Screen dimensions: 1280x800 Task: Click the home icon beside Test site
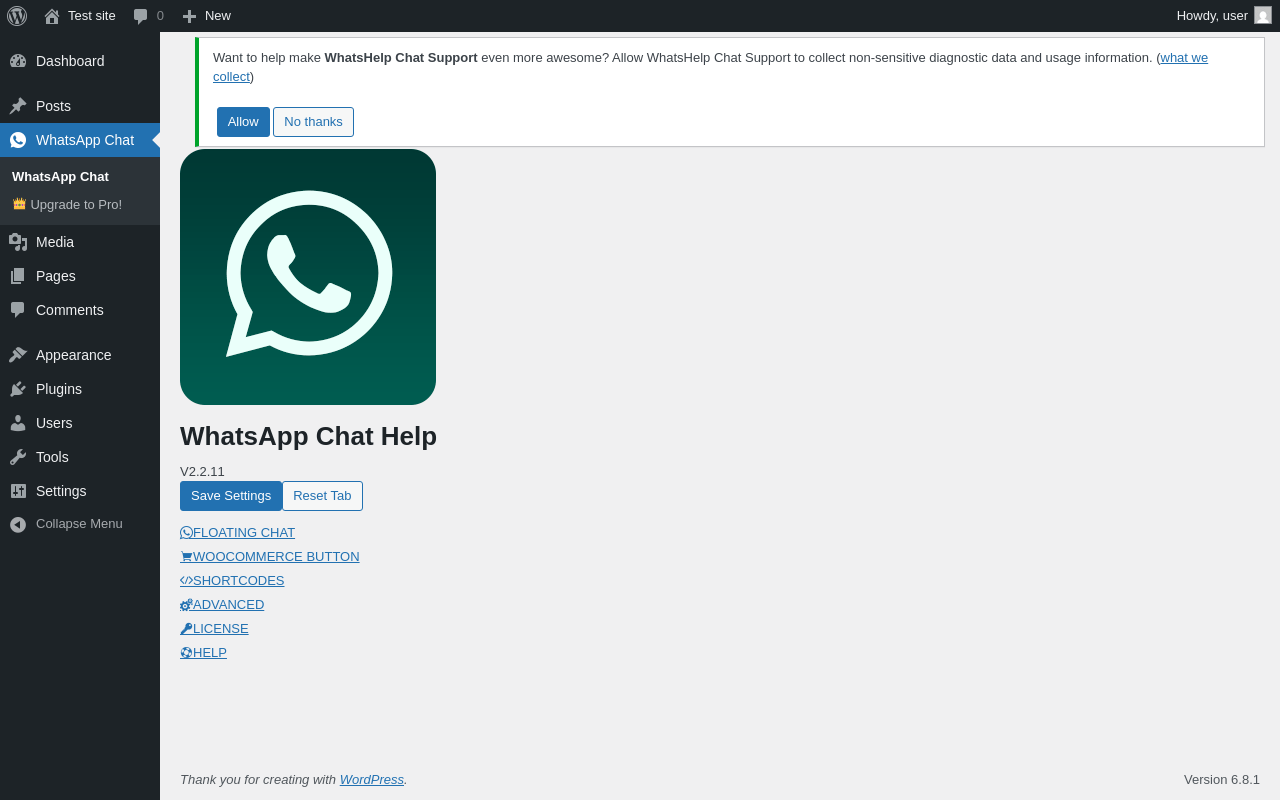(52, 16)
